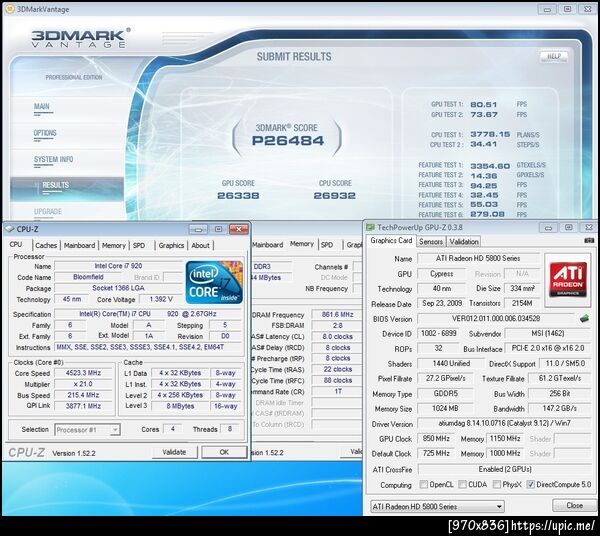Click the 3DMark score P26484
The image size is (600, 536).
[x=287, y=140]
